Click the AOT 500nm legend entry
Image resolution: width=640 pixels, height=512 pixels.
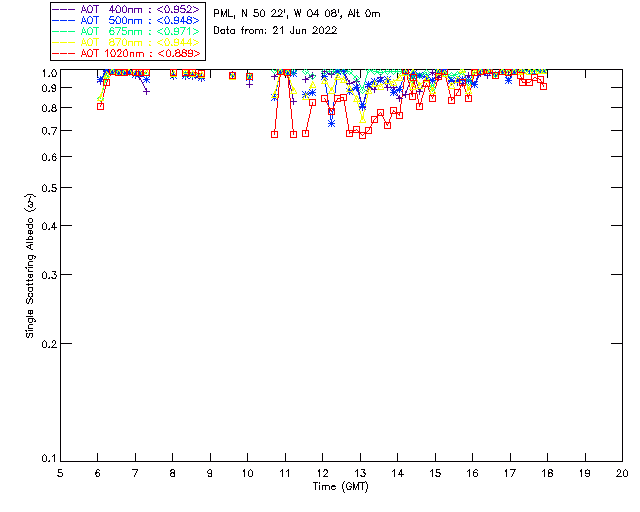[x=126, y=20]
